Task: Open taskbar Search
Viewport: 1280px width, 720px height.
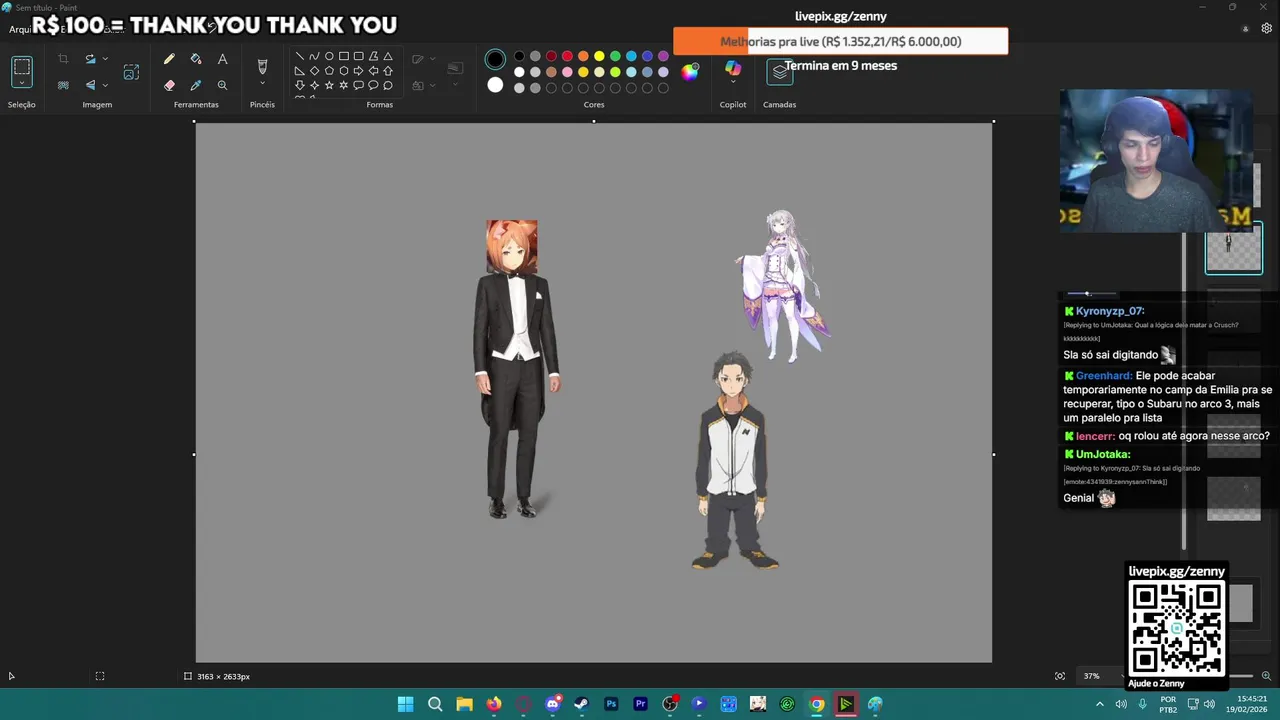Action: pyautogui.click(x=435, y=704)
